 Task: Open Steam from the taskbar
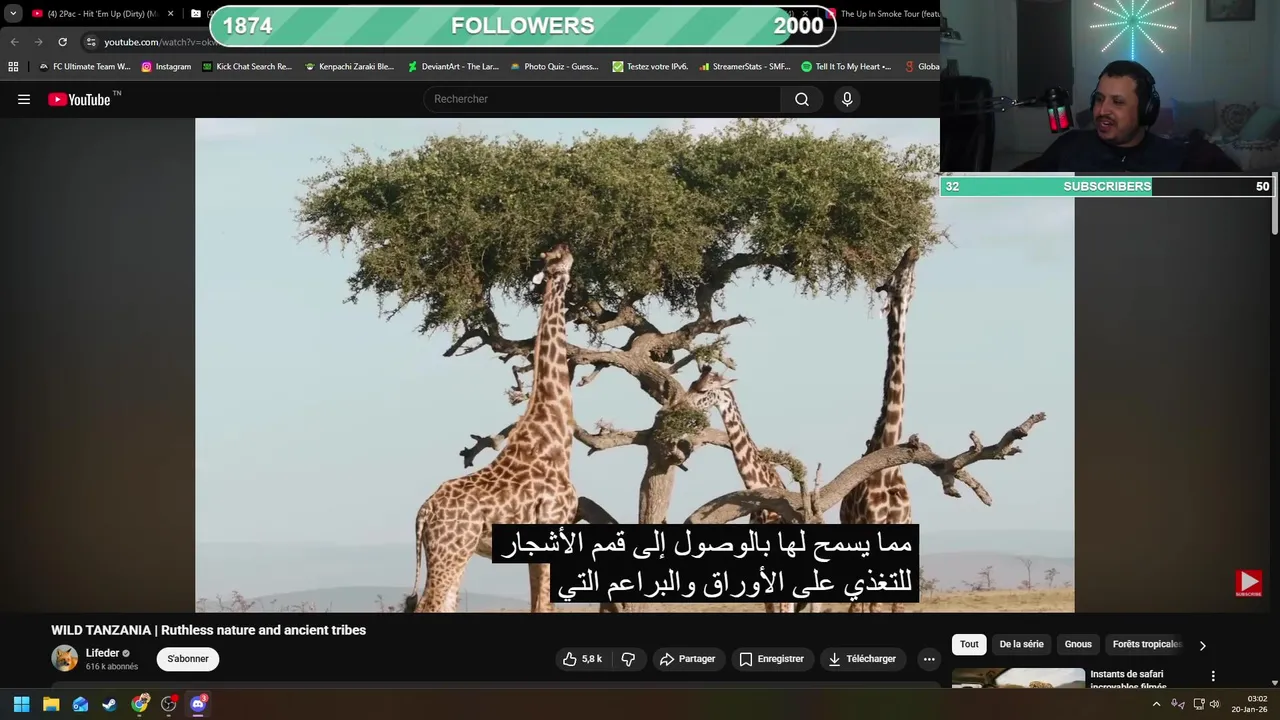pos(109,704)
